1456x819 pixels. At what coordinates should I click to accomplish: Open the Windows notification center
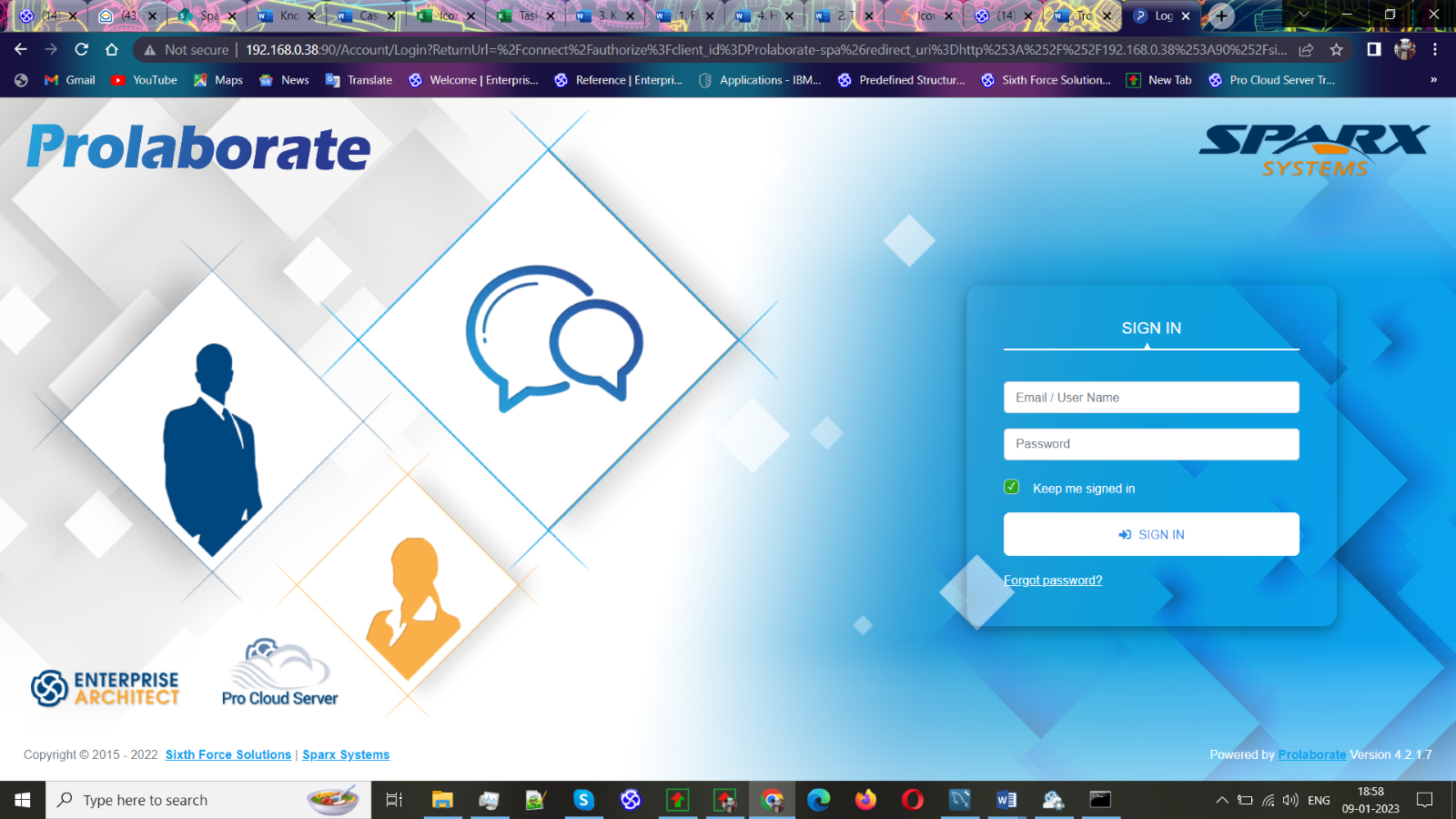point(1425,800)
